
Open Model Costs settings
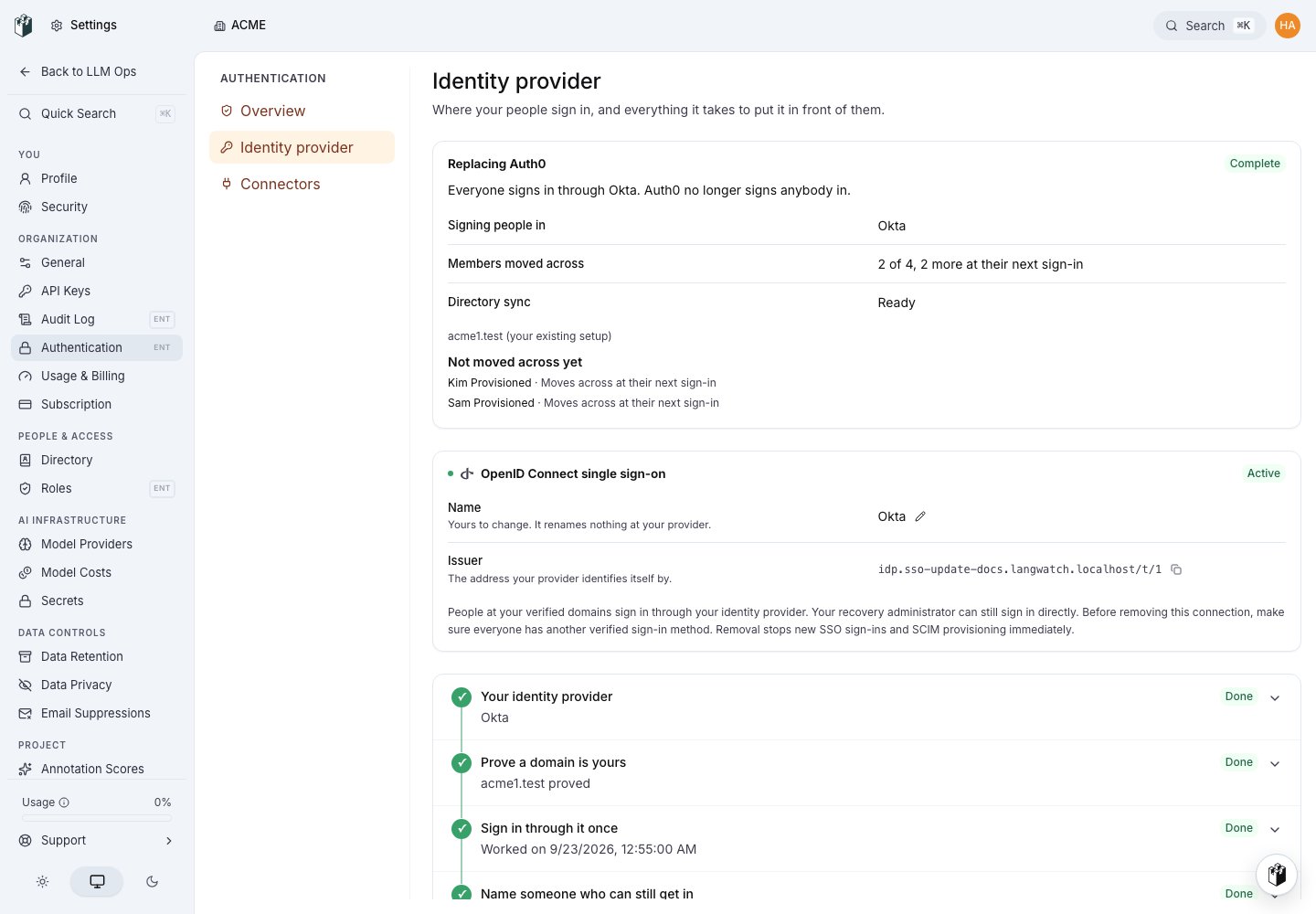pyautogui.click(x=97, y=572)
